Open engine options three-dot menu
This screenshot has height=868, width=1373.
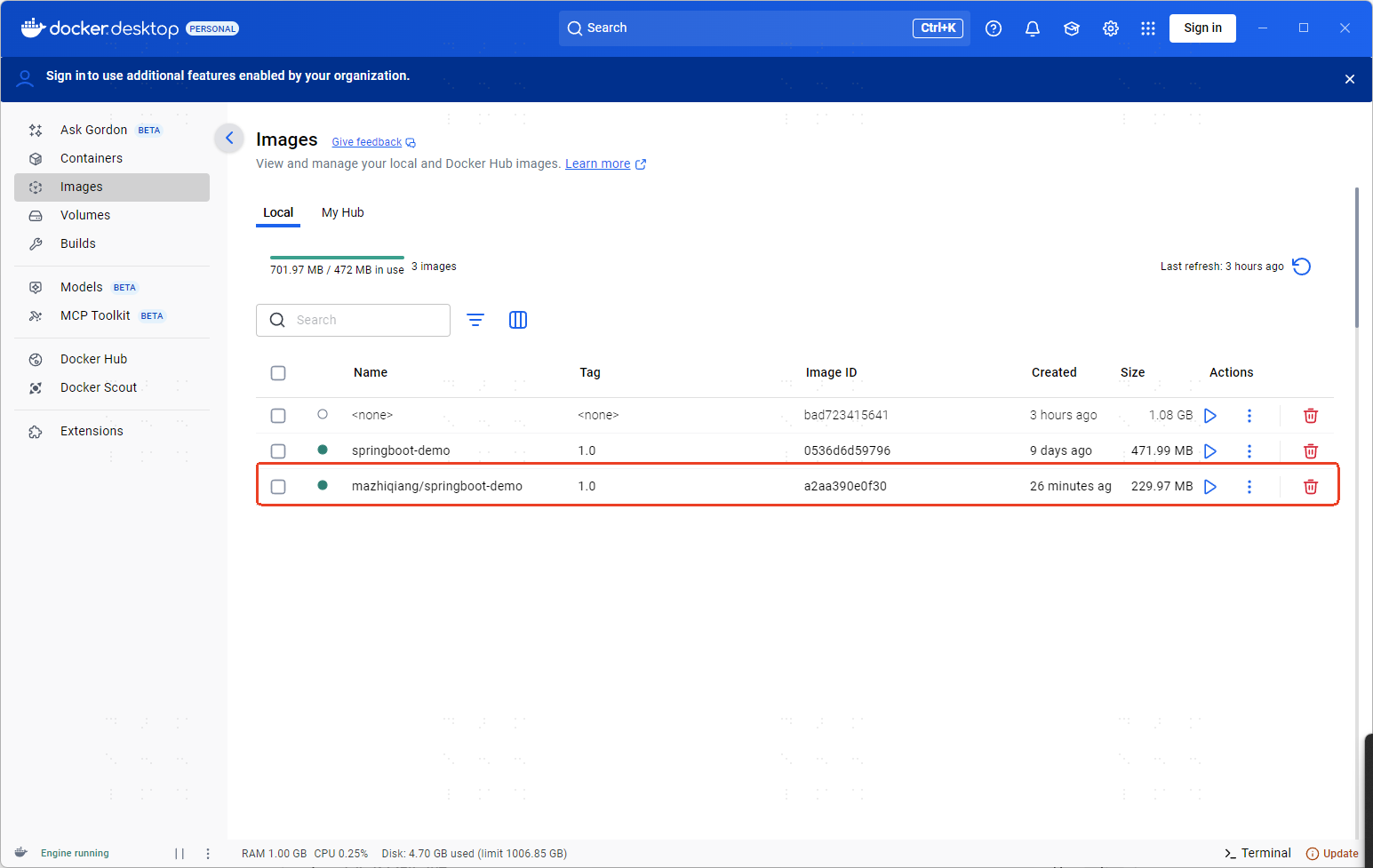208,854
